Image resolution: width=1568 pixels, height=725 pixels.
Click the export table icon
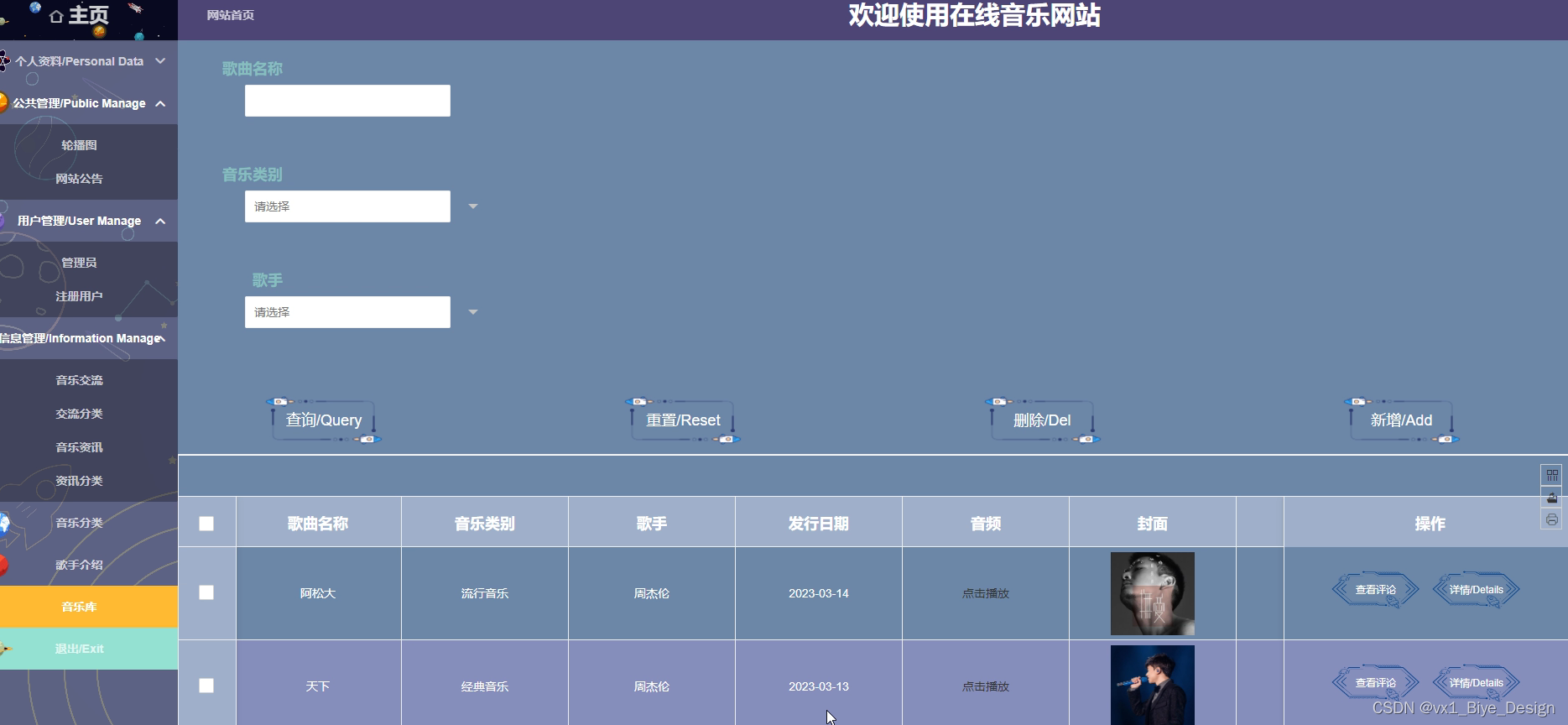(x=1552, y=498)
